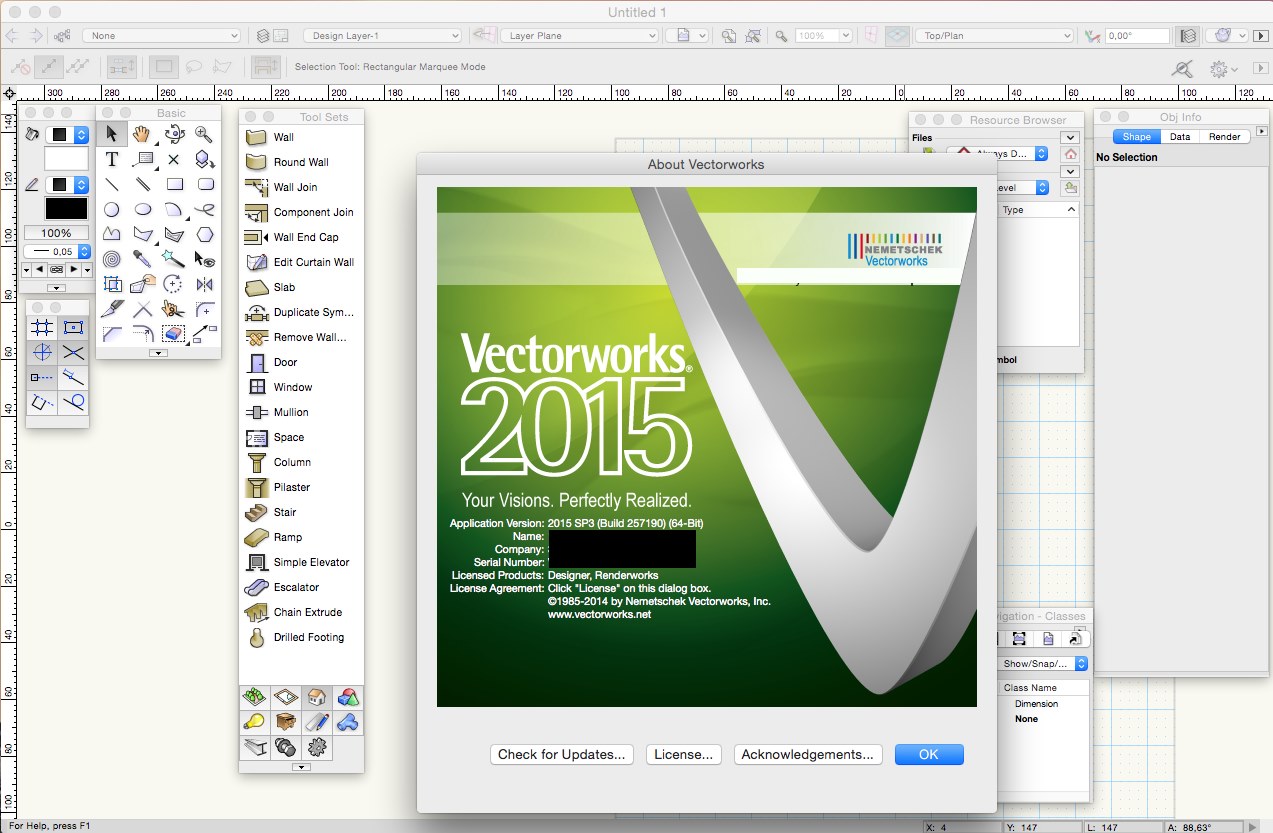
Task: Toggle Snap to Tangent in snapping palette
Action: [72, 402]
